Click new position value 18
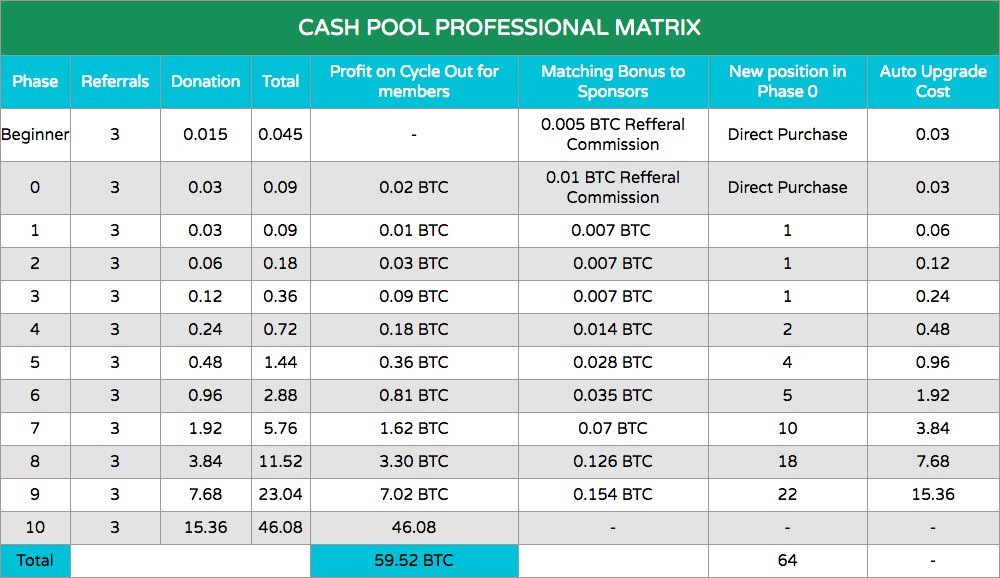The image size is (1000, 578). pos(788,461)
